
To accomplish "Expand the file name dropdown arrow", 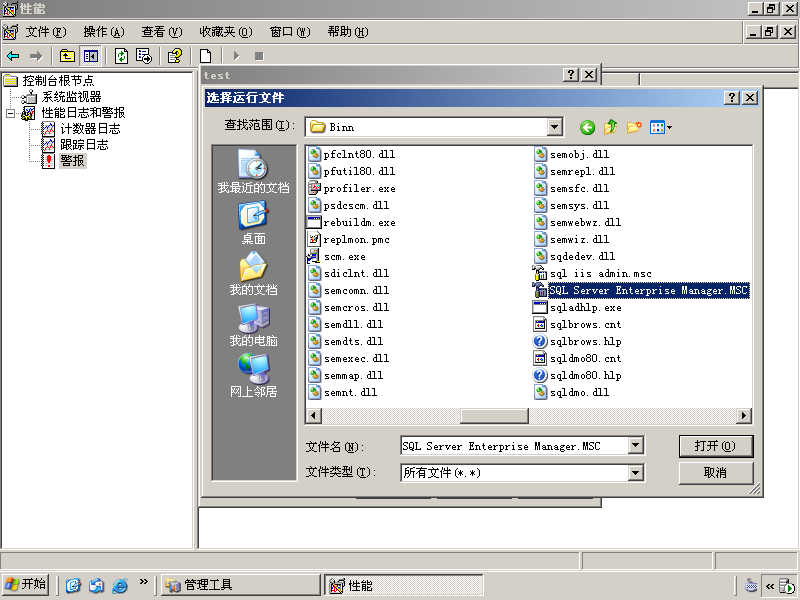I will pyautogui.click(x=635, y=446).
